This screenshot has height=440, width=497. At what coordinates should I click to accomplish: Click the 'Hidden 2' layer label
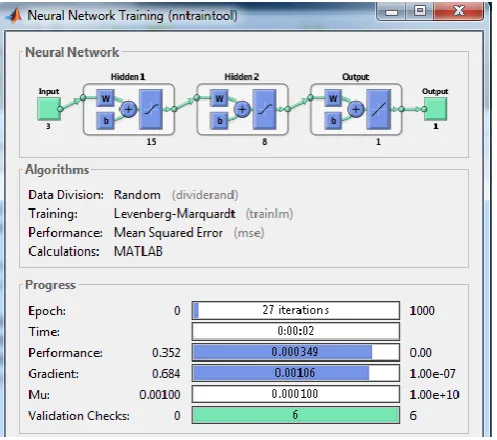point(242,77)
